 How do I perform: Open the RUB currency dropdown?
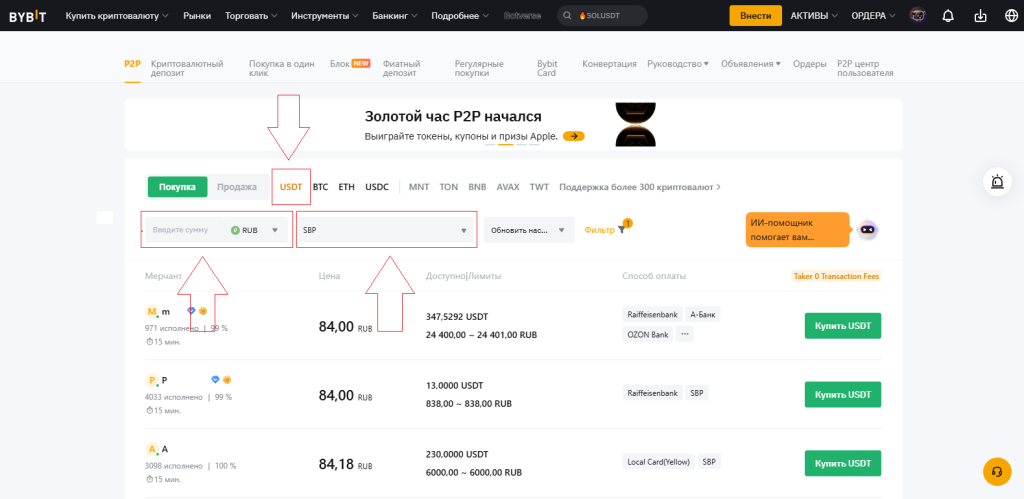click(x=255, y=230)
